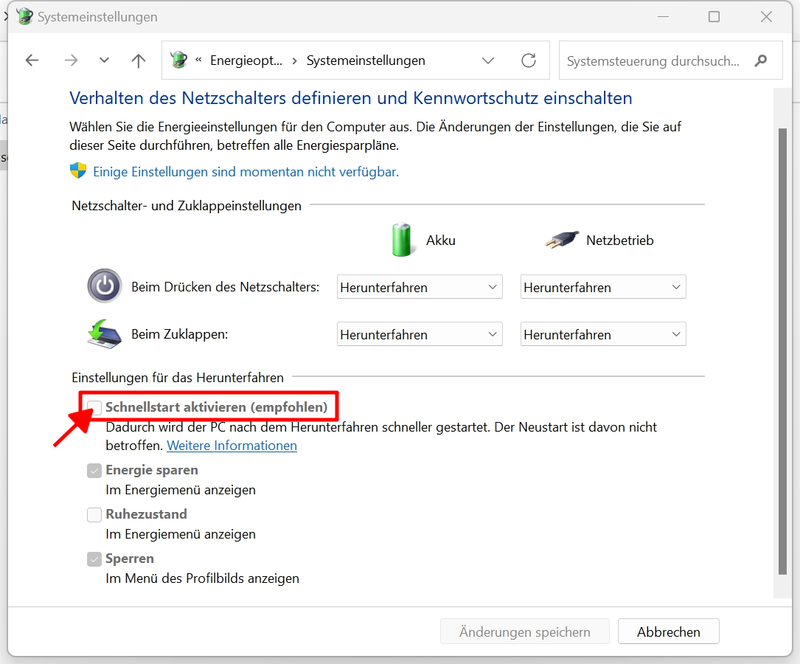This screenshot has width=800, height=664.
Task: Open the recent locations chevron
Action: [104, 61]
